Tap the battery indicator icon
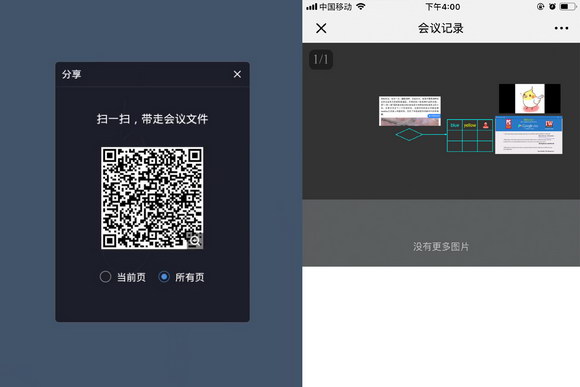580x387 pixels. (x=568, y=7)
